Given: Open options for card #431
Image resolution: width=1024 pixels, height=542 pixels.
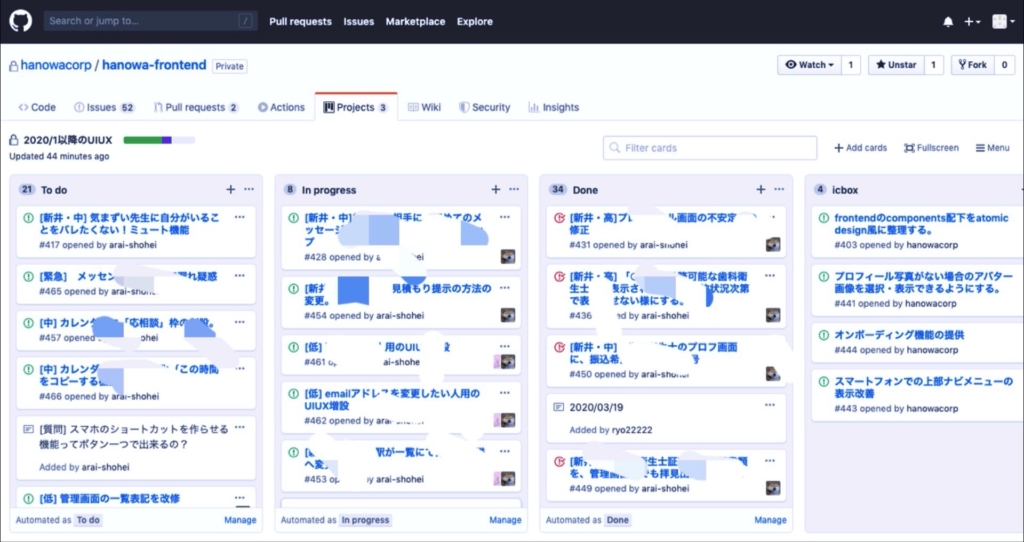Looking at the screenshot, I should (770, 217).
